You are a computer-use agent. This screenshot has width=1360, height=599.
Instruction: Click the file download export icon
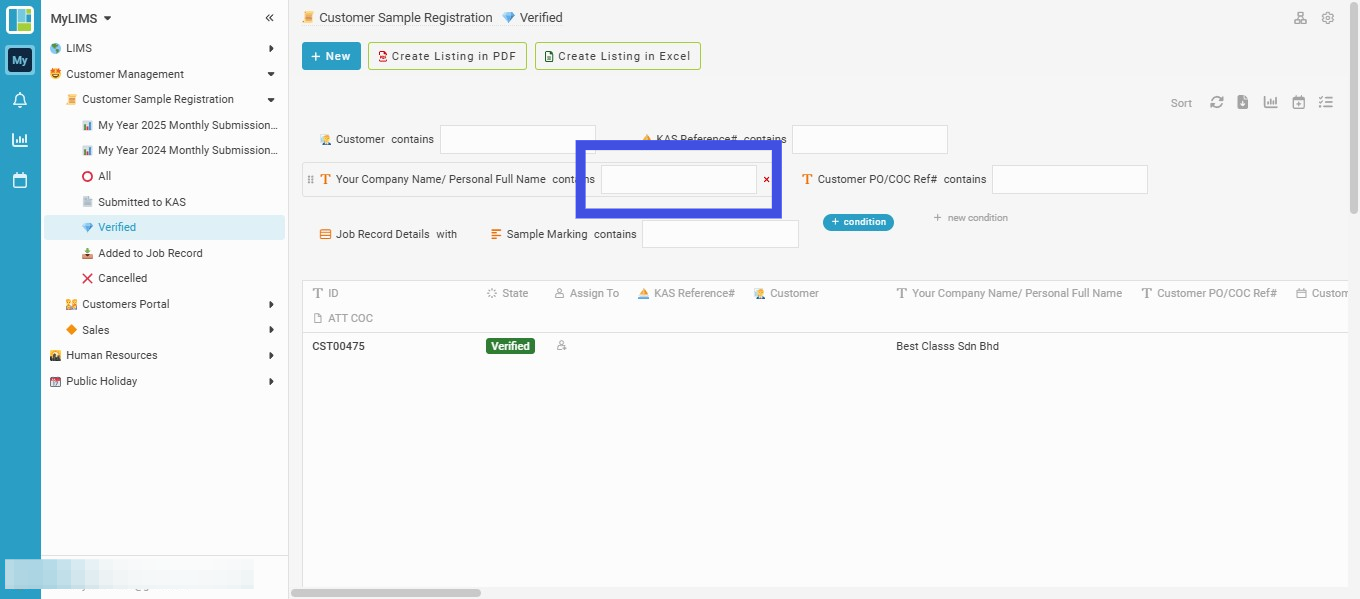pos(1243,102)
